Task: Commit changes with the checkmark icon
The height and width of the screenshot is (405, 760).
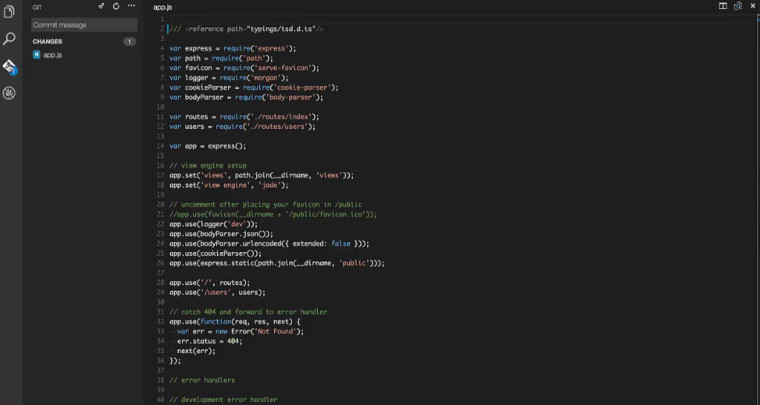Action: (x=101, y=6)
